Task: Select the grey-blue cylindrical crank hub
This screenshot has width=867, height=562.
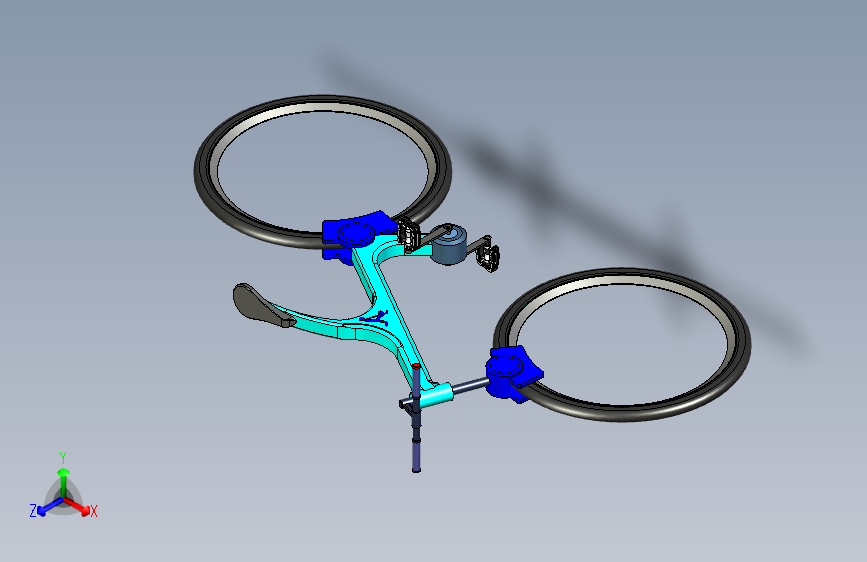Action: tap(449, 244)
